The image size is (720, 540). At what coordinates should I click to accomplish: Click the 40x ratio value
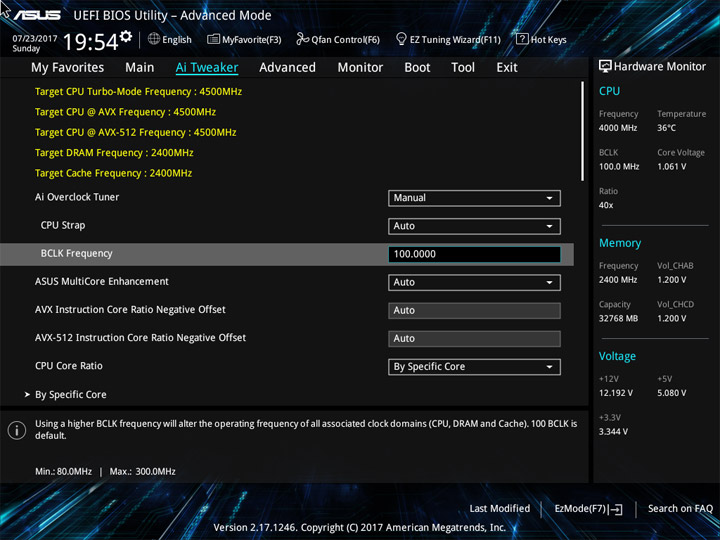click(606, 205)
